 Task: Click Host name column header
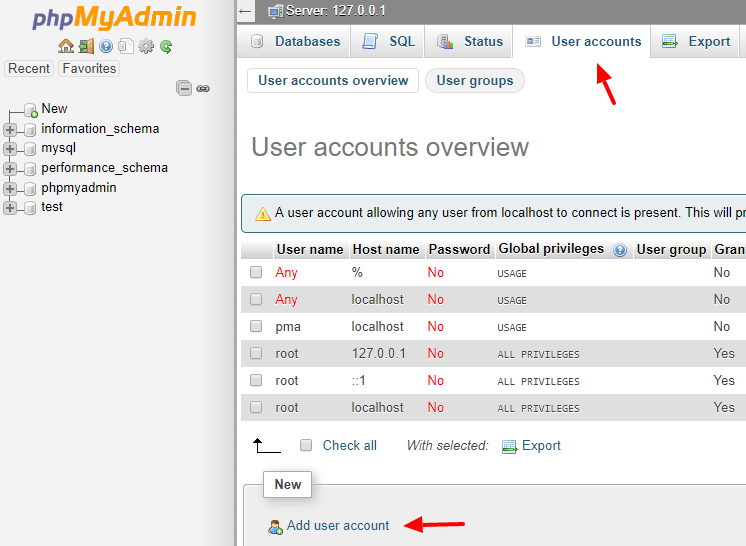[386, 250]
